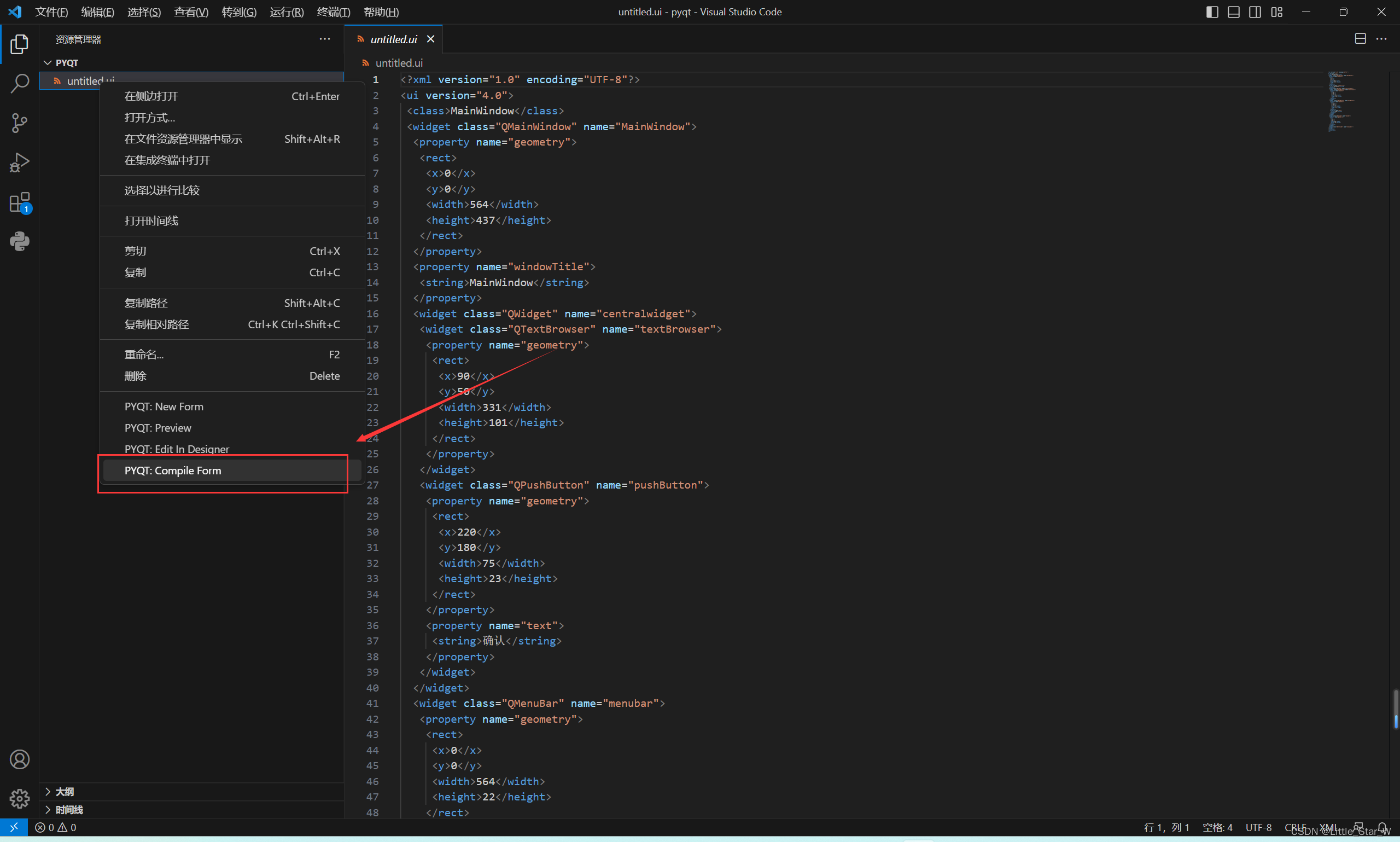Image resolution: width=1400 pixels, height=842 pixels.
Task: Open Run and Debug view icon
Action: point(19,162)
